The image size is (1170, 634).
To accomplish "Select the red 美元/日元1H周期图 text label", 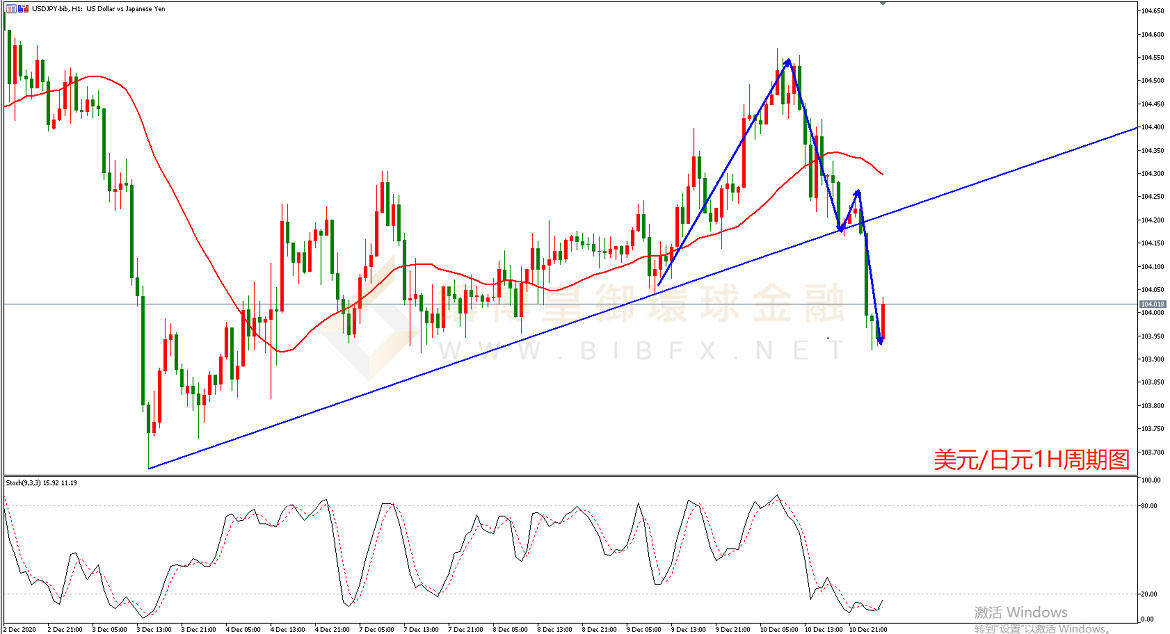I will (x=1030, y=459).
